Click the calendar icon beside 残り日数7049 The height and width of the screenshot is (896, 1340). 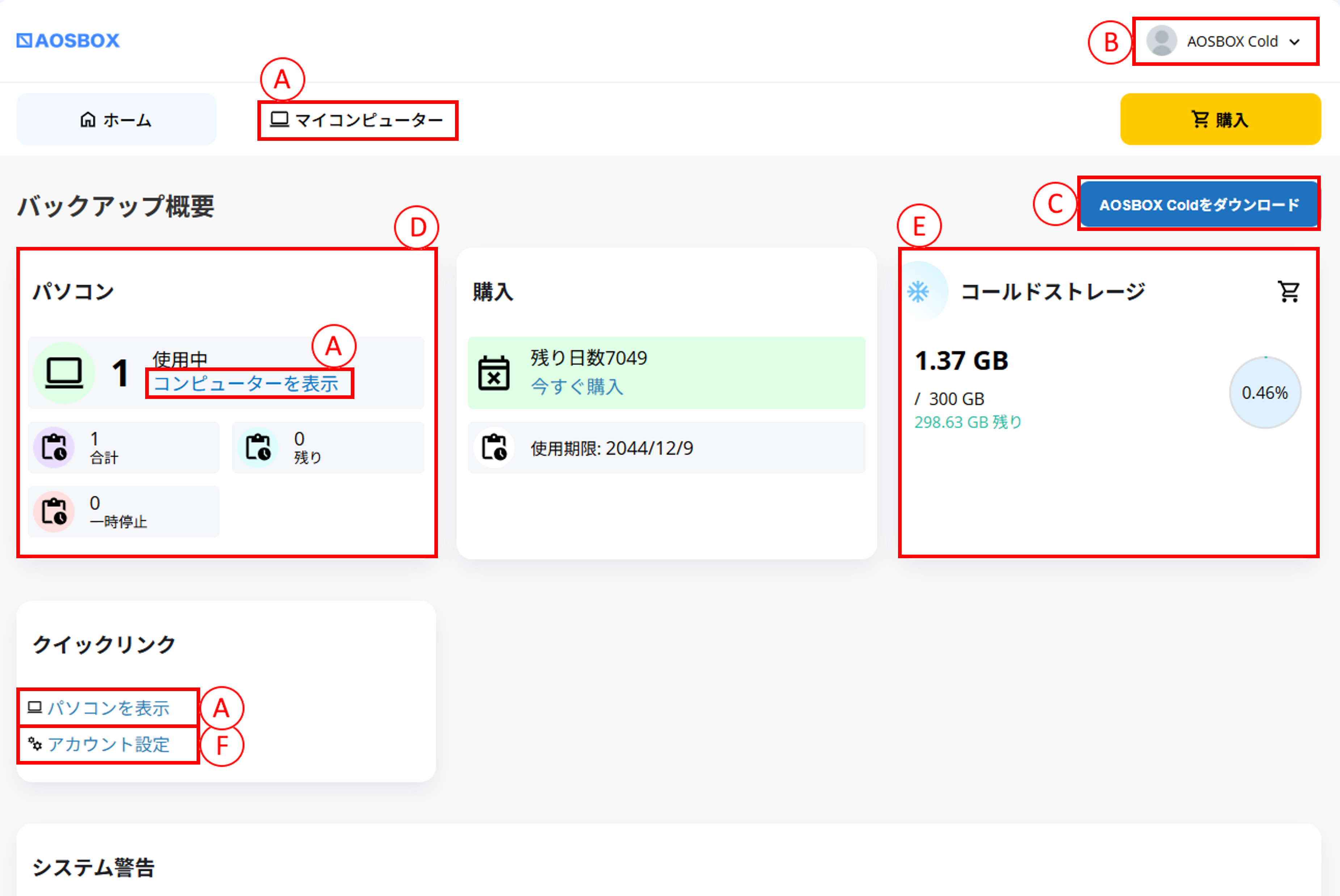click(x=494, y=373)
